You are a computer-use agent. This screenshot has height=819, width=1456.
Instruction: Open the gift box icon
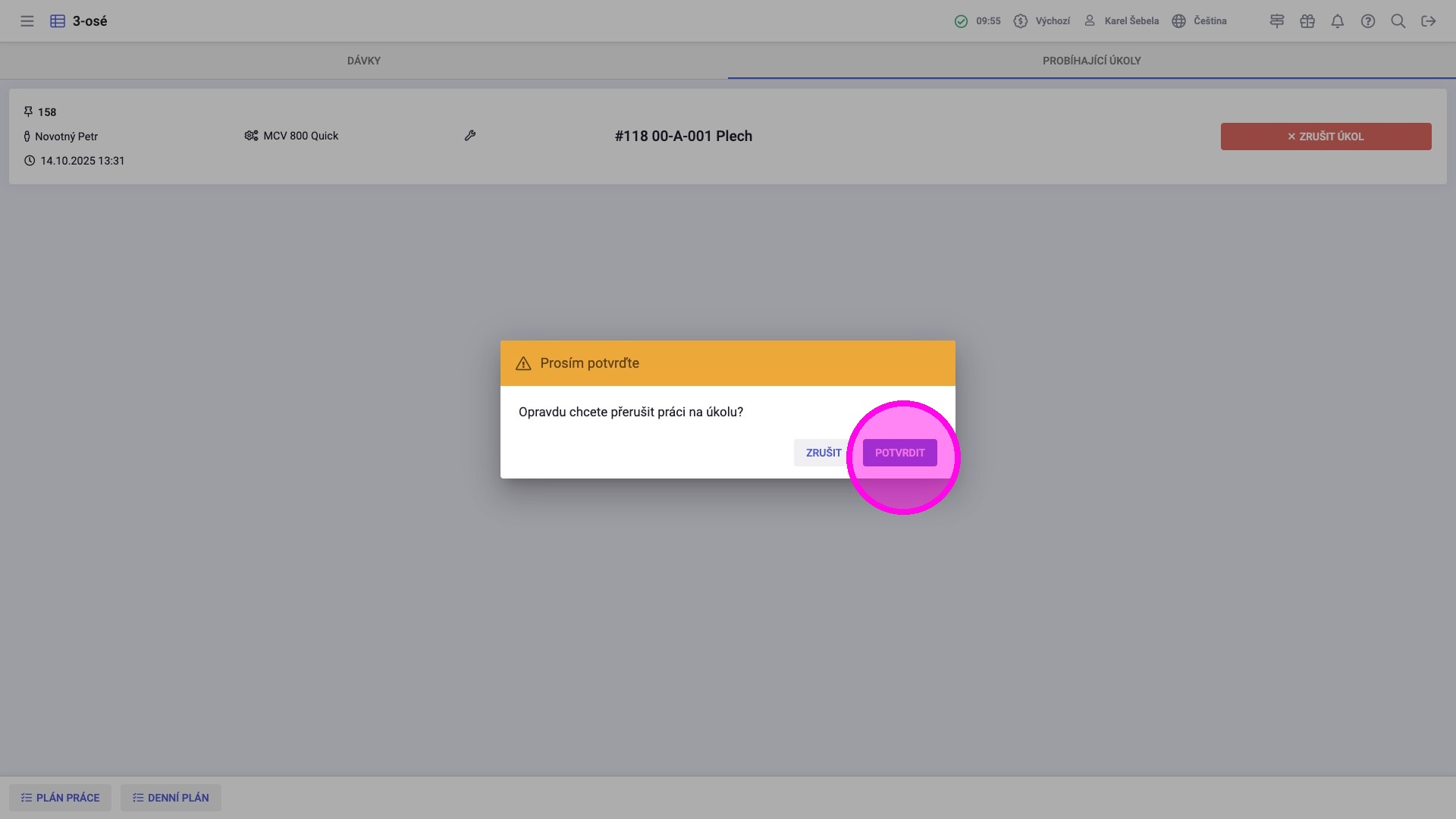click(1307, 21)
